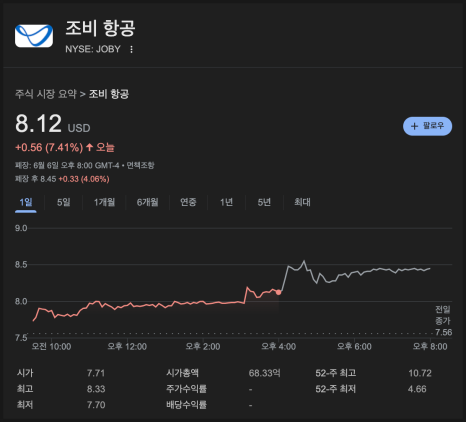Select the 최대 chart tab
Screen dimensions: 466x422
click(302, 202)
